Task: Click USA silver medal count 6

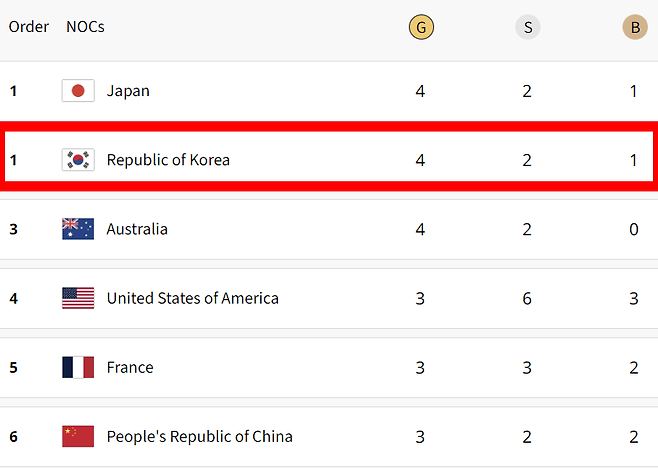Action: 527,298
